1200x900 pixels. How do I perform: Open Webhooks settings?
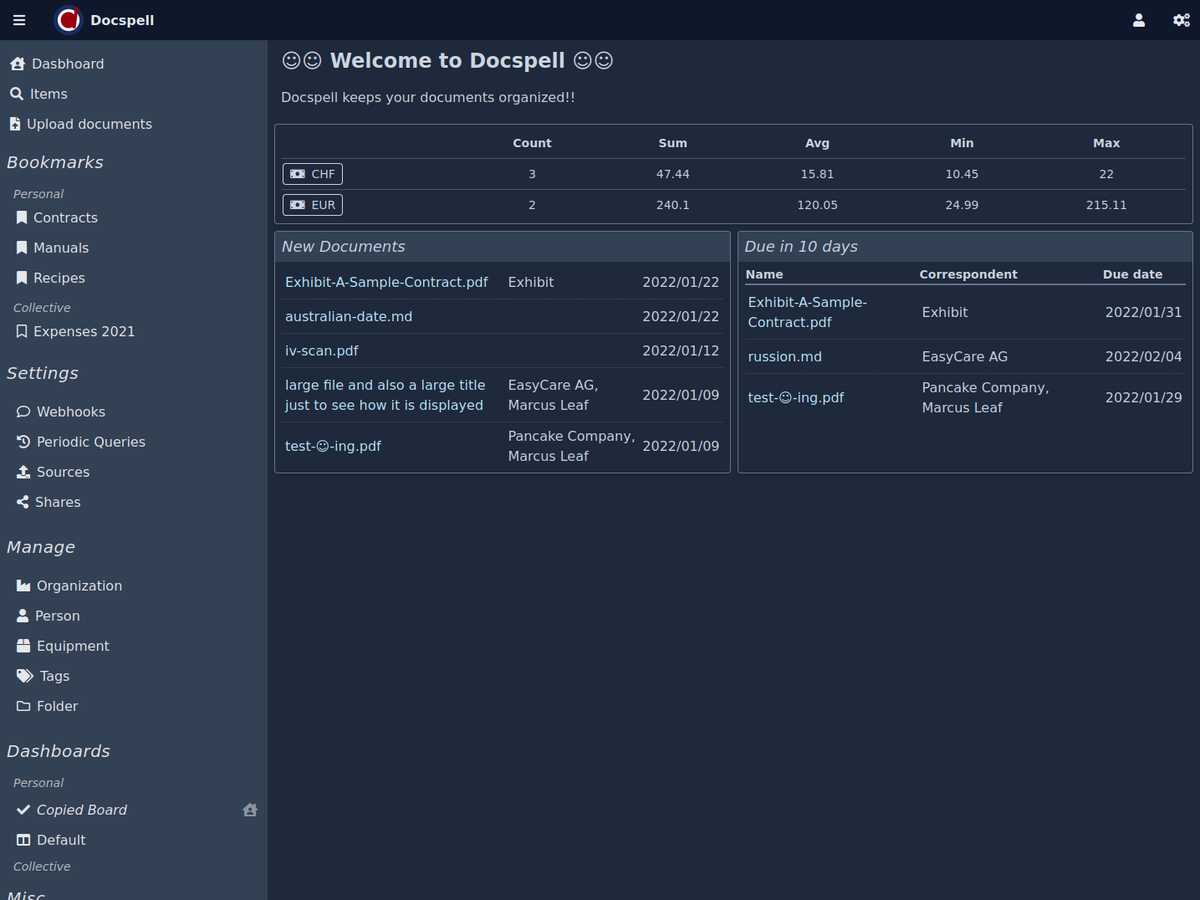[x=70, y=412]
